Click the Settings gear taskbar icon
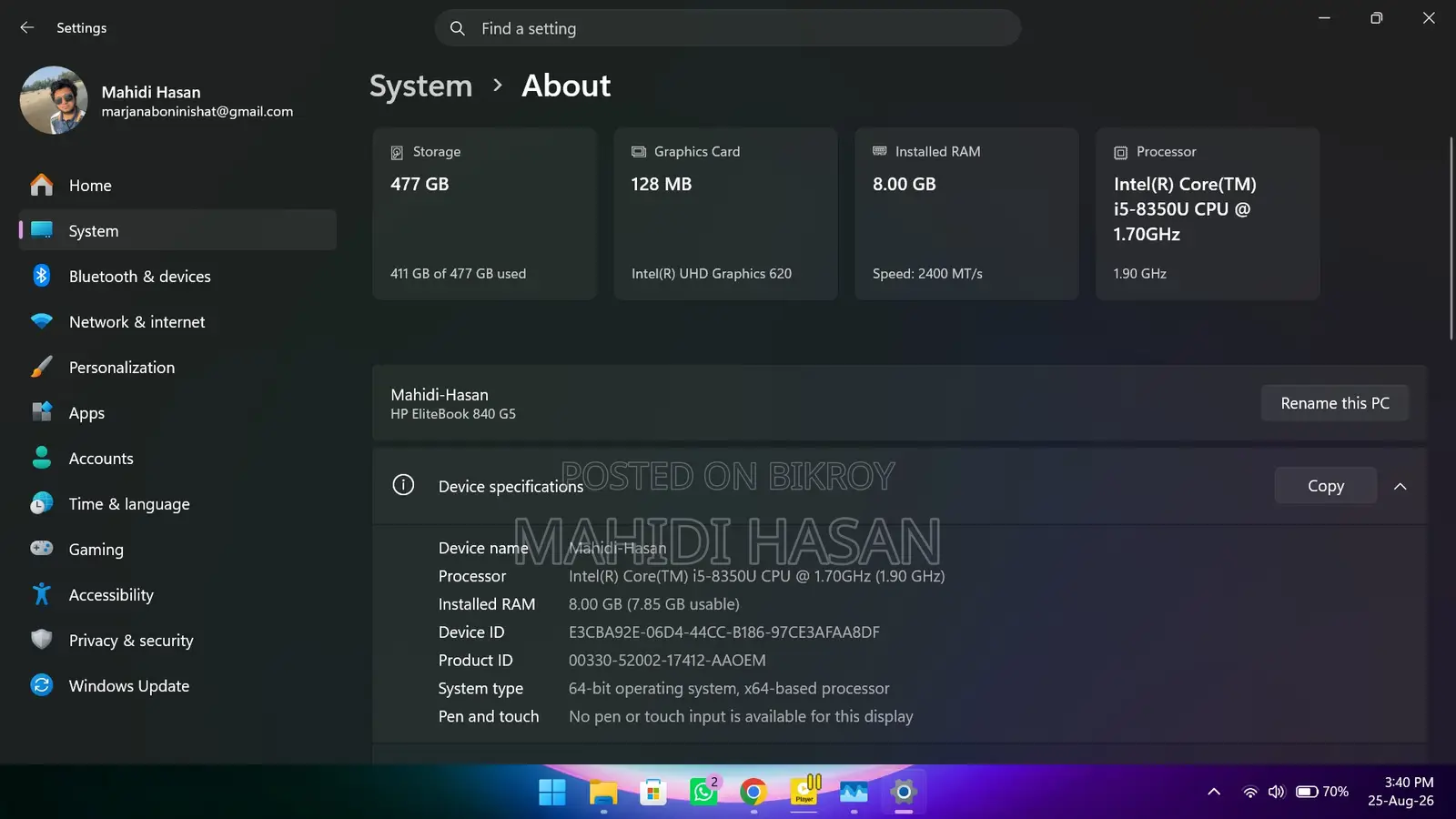Viewport: 1456px width, 819px height. 904,793
